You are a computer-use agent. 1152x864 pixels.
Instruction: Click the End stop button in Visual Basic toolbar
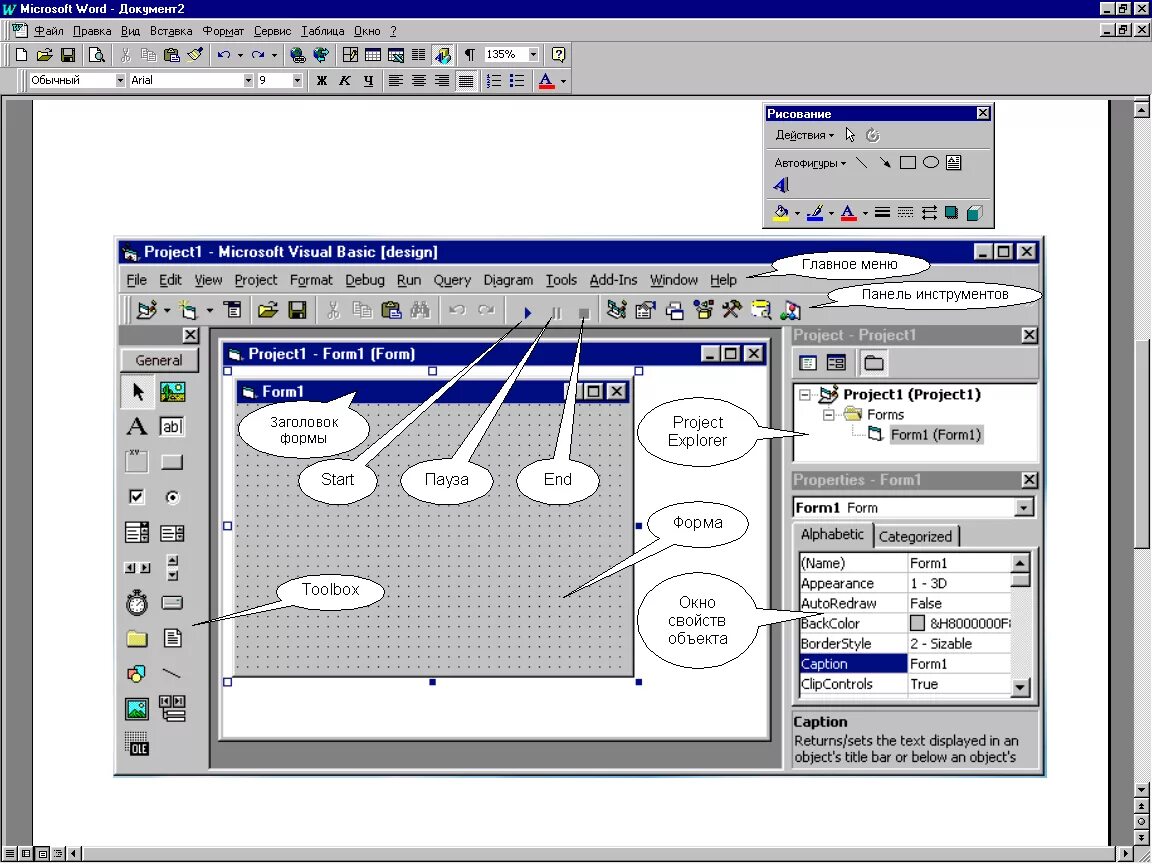coord(584,314)
